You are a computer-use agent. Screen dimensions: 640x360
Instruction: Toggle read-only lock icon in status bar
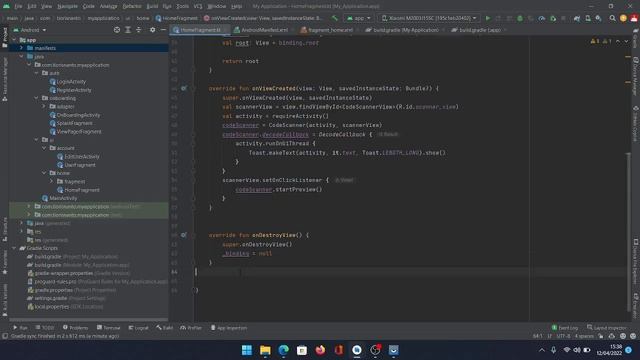(601, 336)
